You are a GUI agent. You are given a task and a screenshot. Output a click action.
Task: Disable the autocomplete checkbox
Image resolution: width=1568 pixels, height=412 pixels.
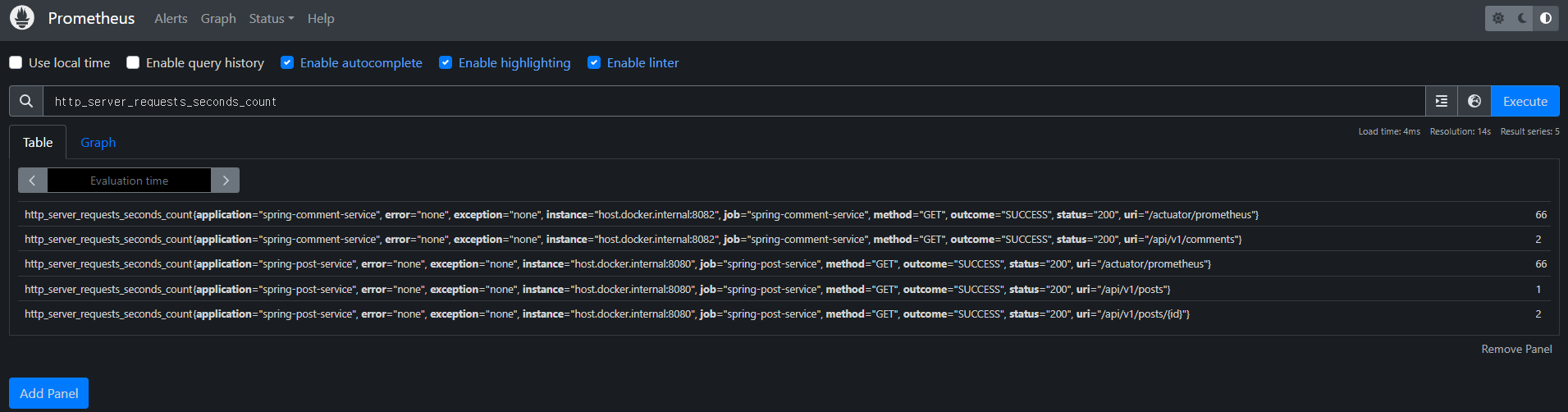click(x=287, y=62)
